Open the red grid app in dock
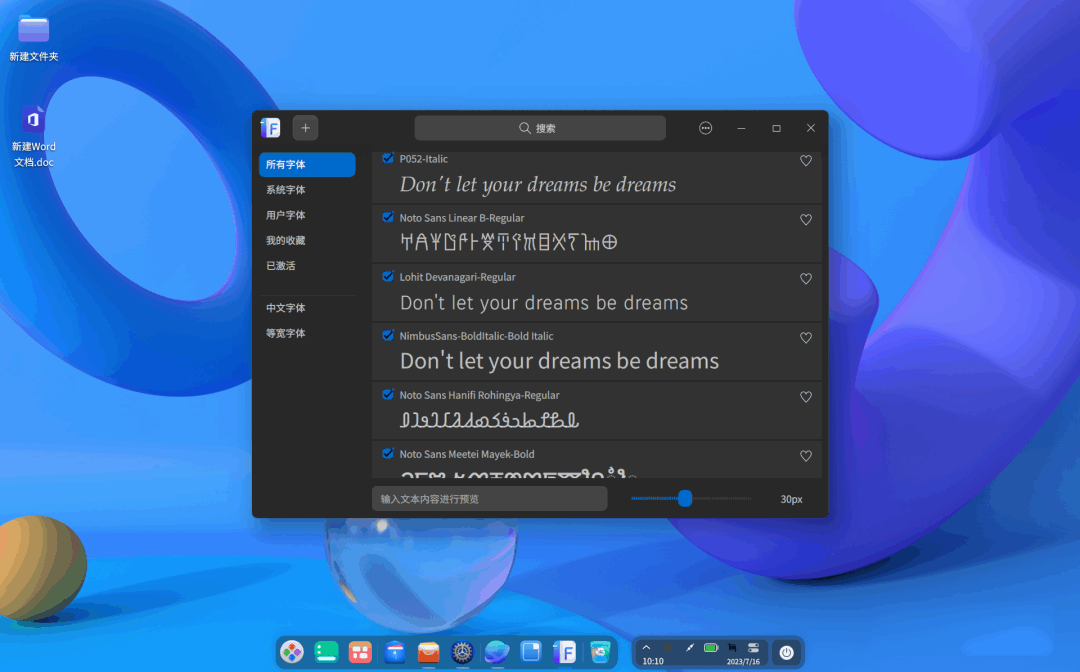 tap(360, 651)
